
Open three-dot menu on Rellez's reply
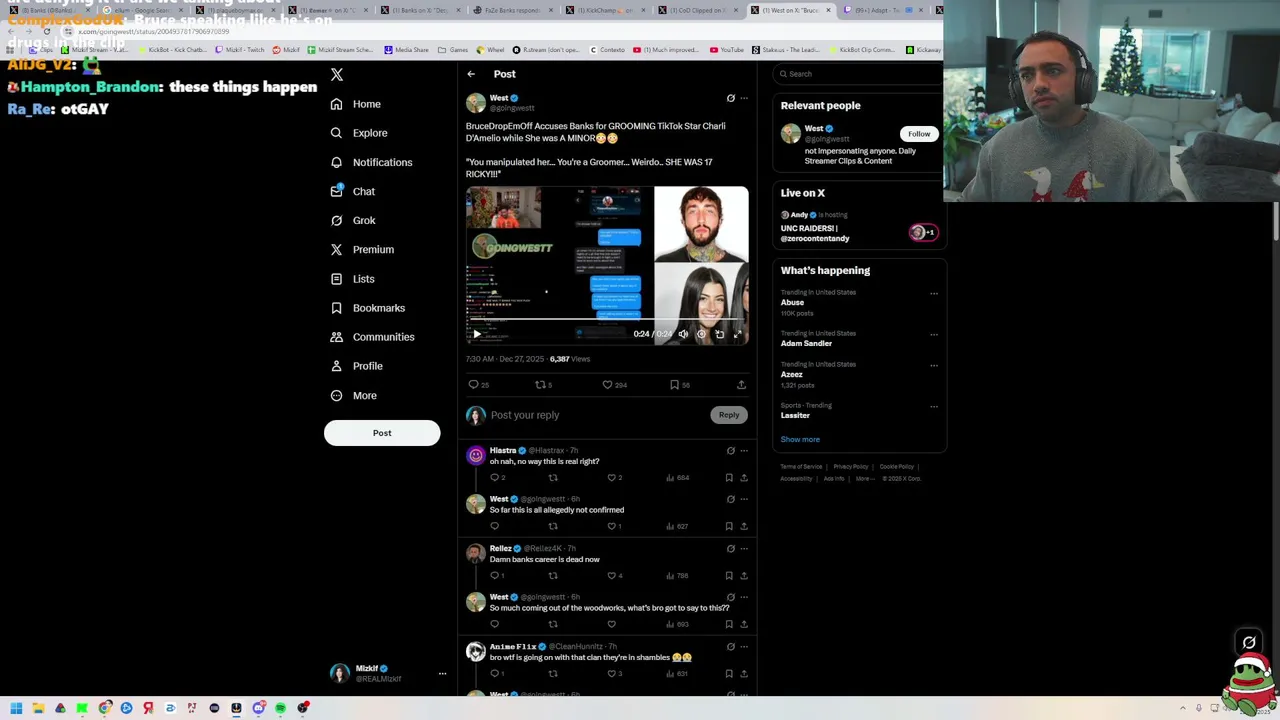[x=744, y=549]
